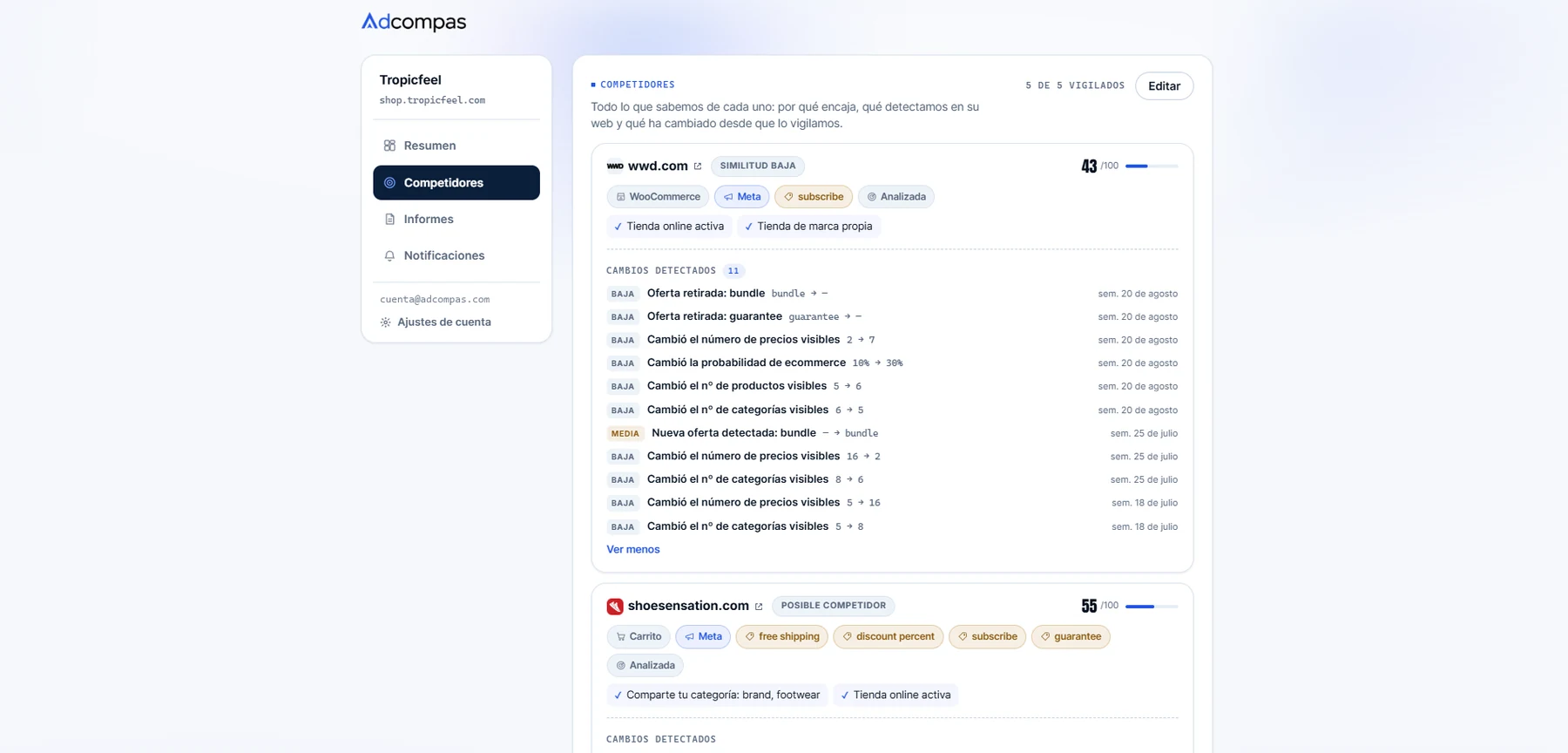Click the checkmark beside Tienda de marca propia
The height and width of the screenshot is (753, 1568).
[748, 227]
